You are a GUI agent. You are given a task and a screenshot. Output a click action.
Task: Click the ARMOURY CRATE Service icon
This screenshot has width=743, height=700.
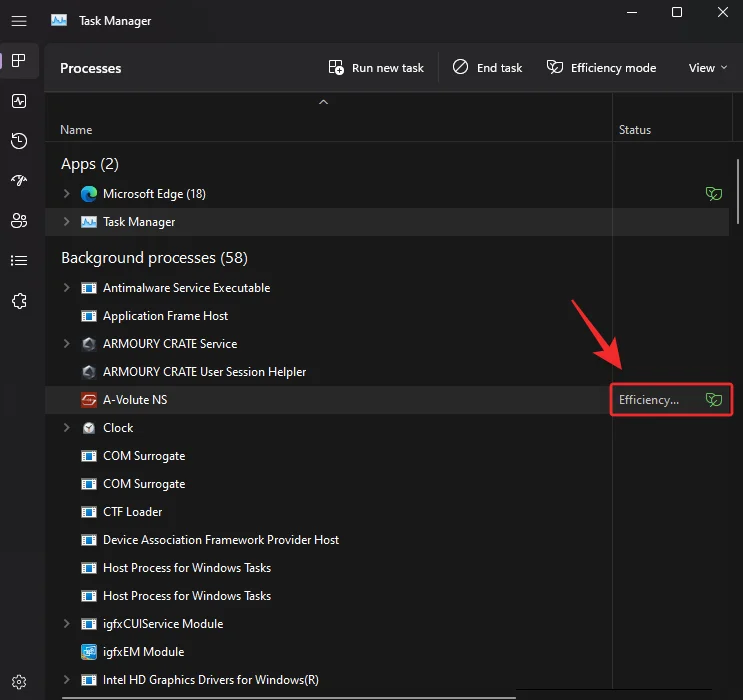89,344
